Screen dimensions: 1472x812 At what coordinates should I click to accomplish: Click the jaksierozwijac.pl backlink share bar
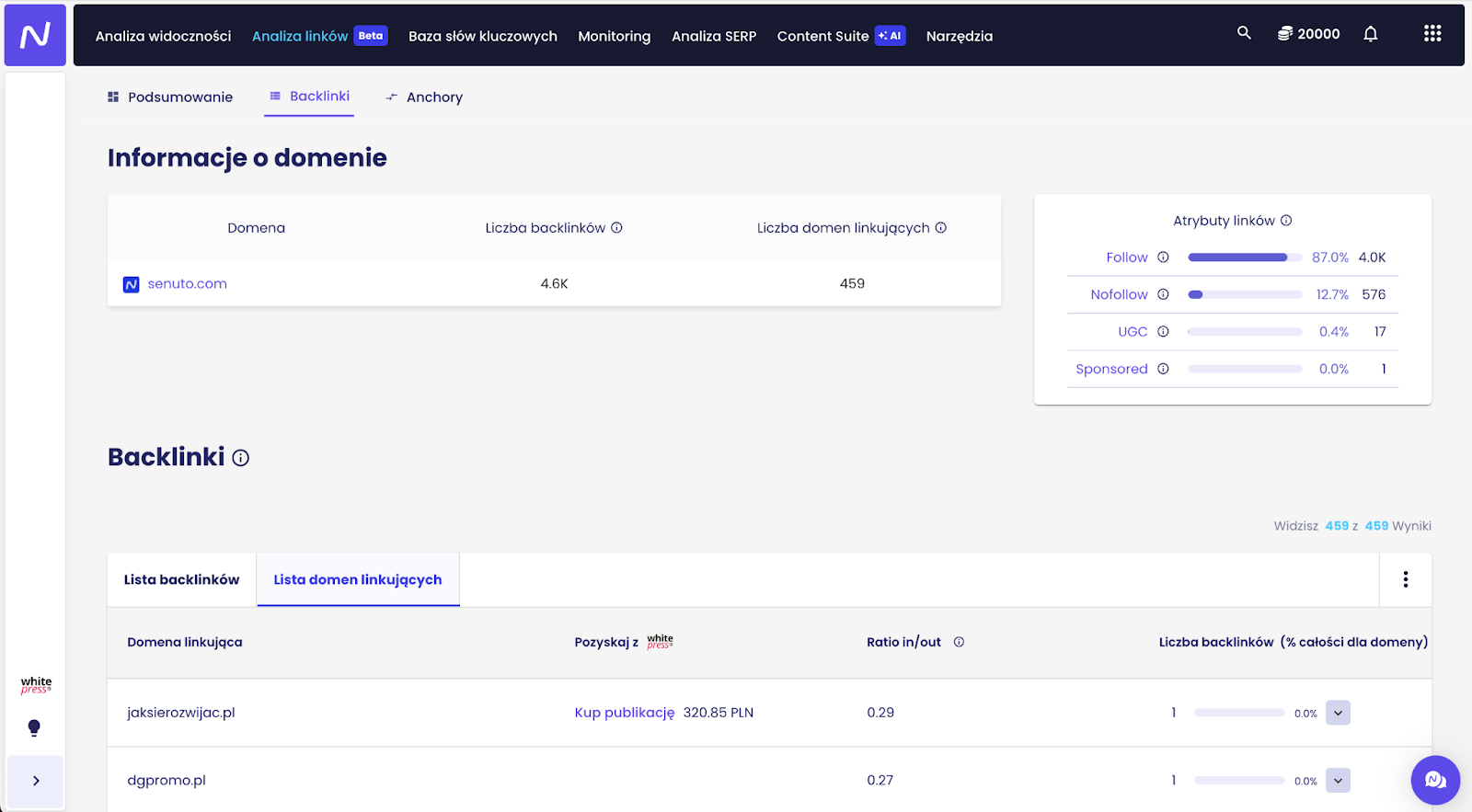tap(1239, 713)
